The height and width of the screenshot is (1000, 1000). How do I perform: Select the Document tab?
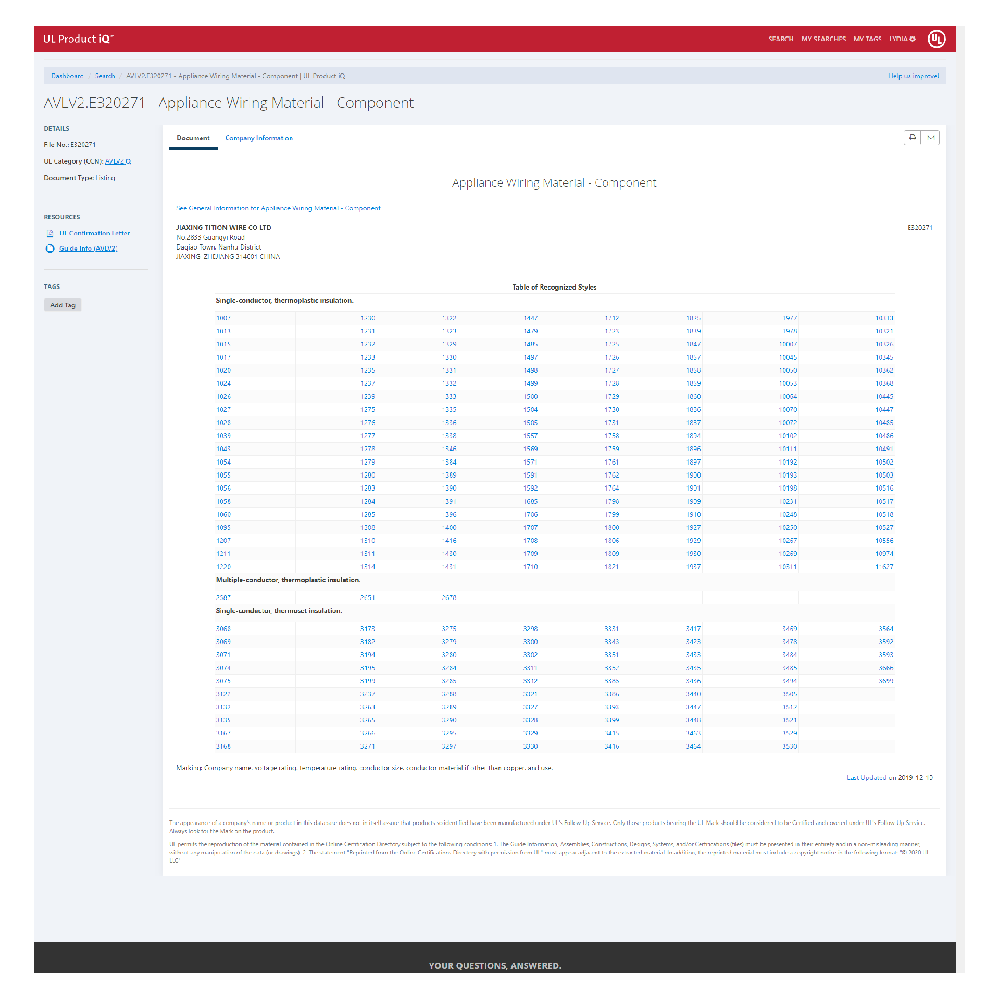[193, 138]
